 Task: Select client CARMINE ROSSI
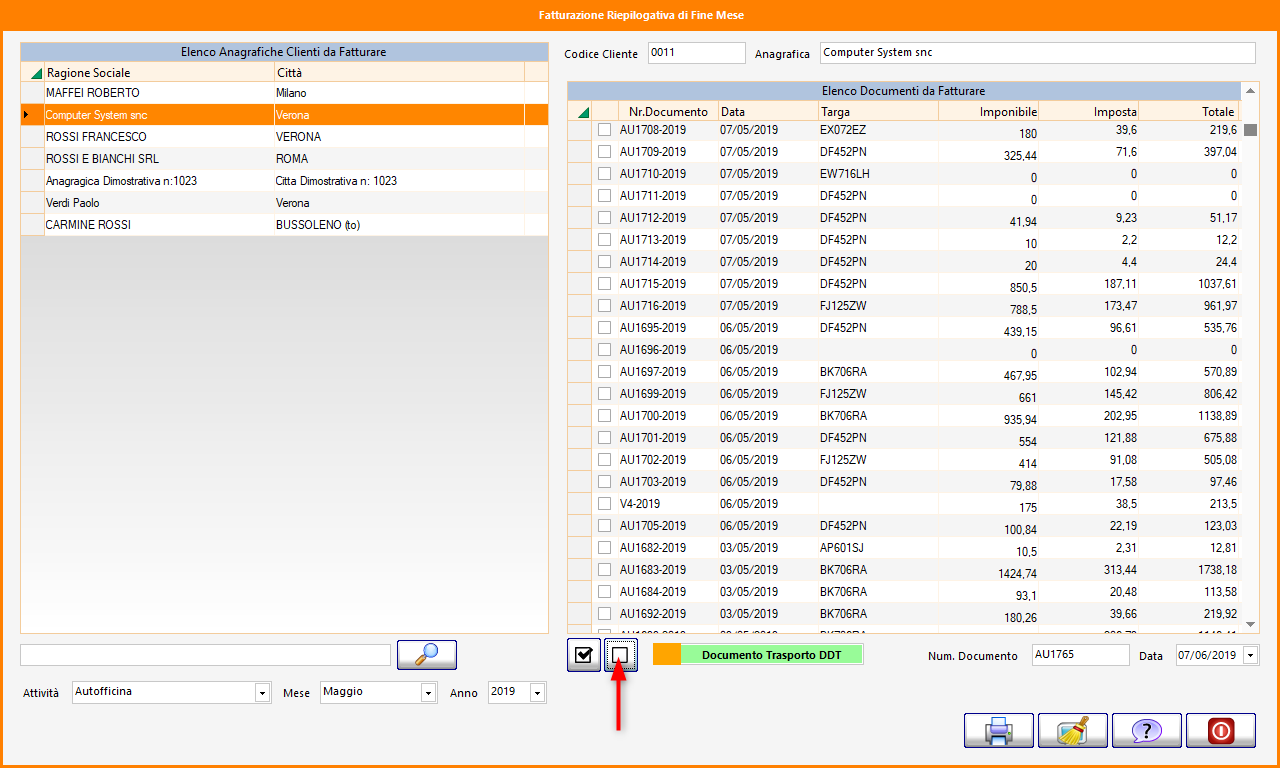284,225
